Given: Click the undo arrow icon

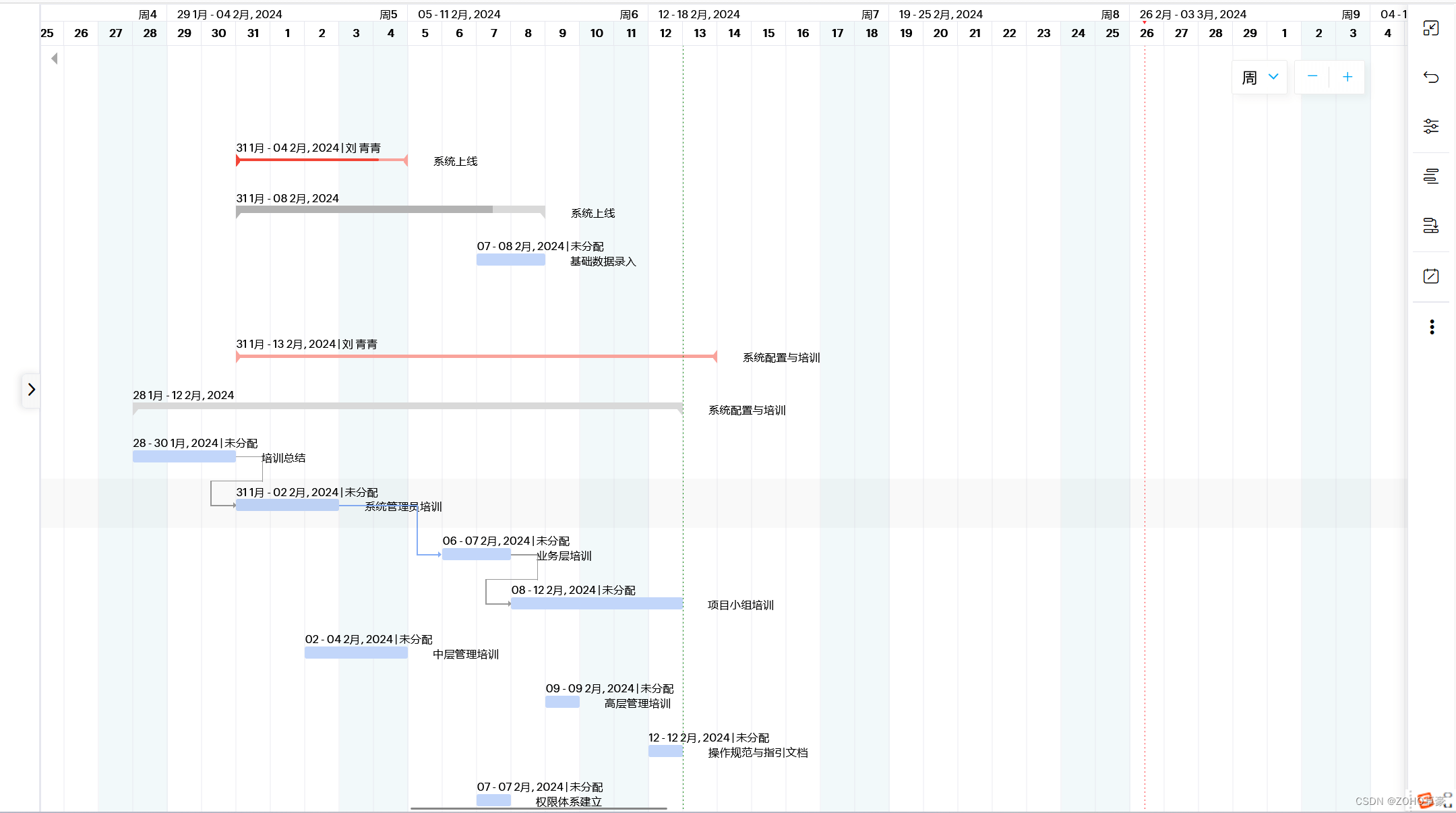Looking at the screenshot, I should tap(1430, 78).
